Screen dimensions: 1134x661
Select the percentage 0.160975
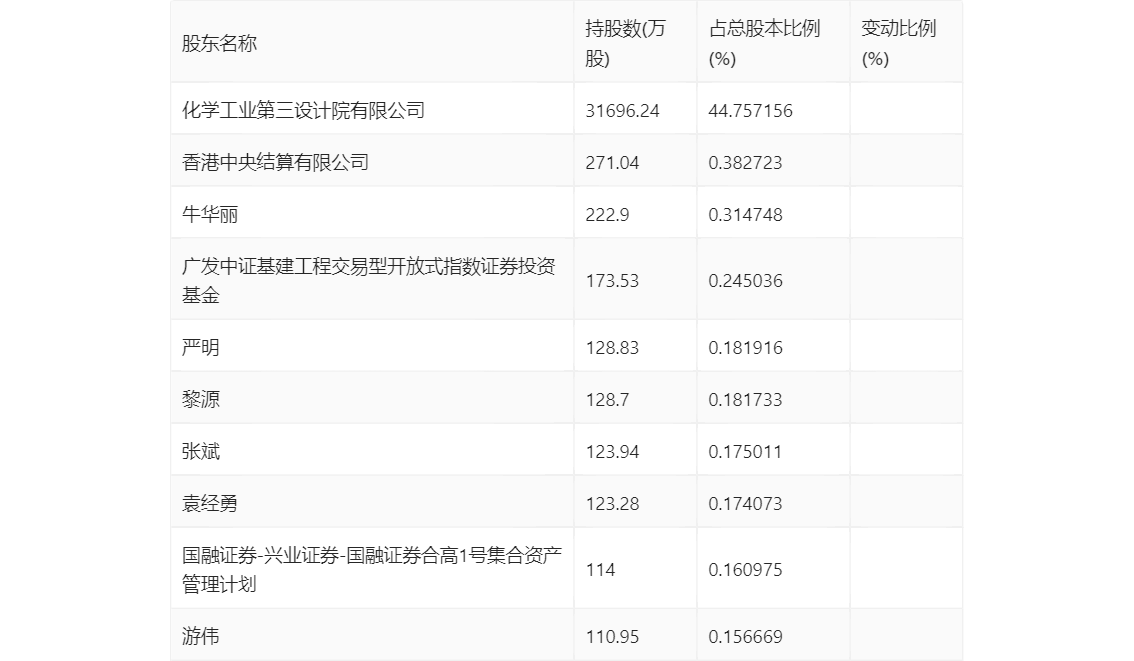[x=746, y=570]
